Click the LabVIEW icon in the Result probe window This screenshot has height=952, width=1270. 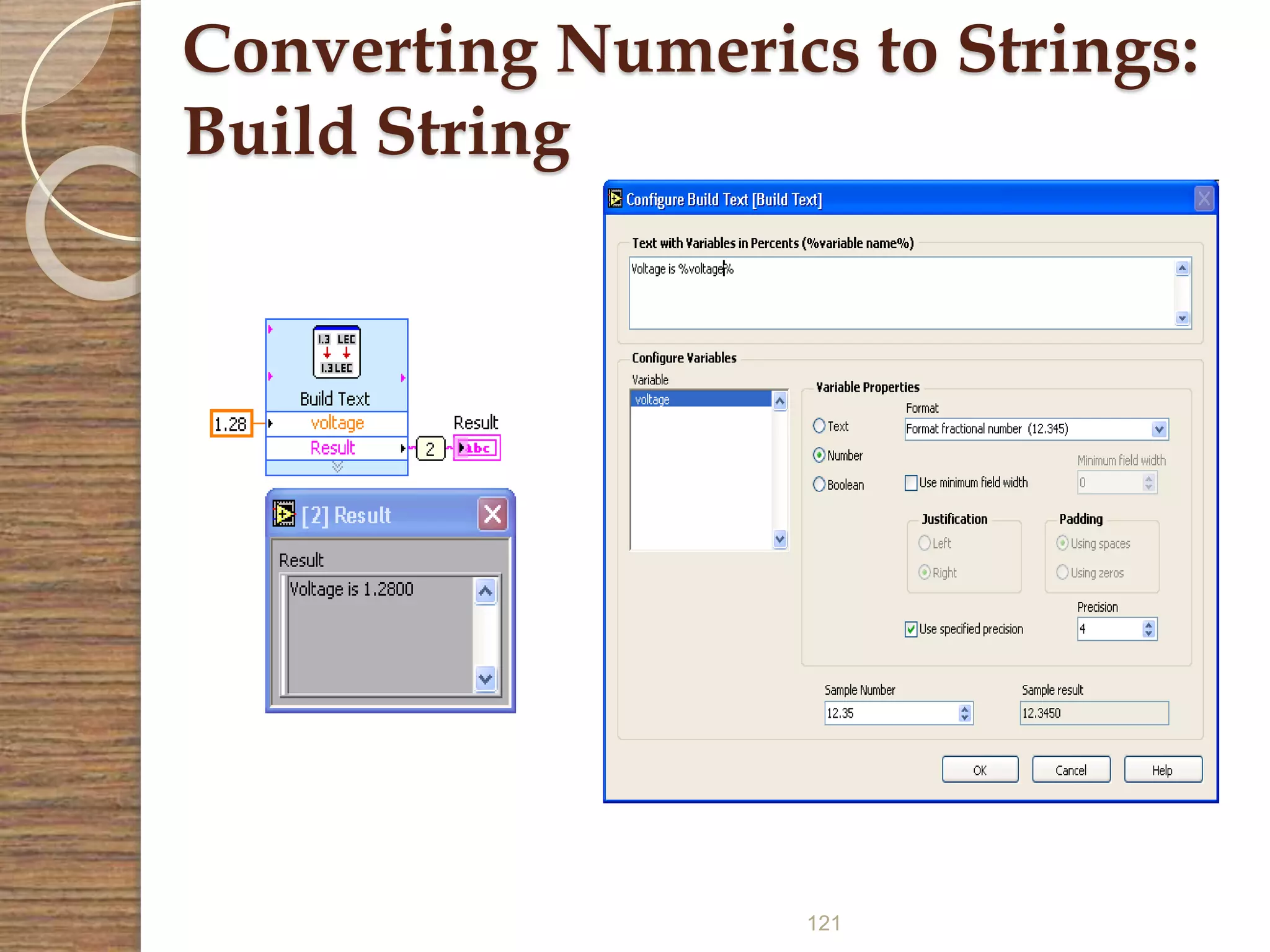284,514
